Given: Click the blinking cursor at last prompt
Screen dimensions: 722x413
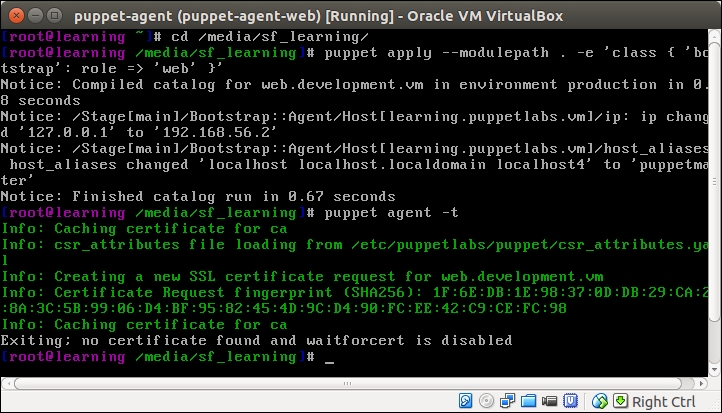Looking at the screenshot, I should [x=328, y=357].
